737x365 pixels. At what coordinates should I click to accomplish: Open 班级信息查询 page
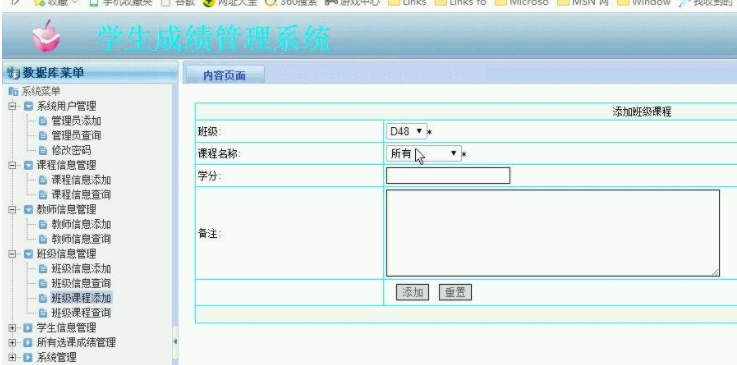(x=81, y=283)
